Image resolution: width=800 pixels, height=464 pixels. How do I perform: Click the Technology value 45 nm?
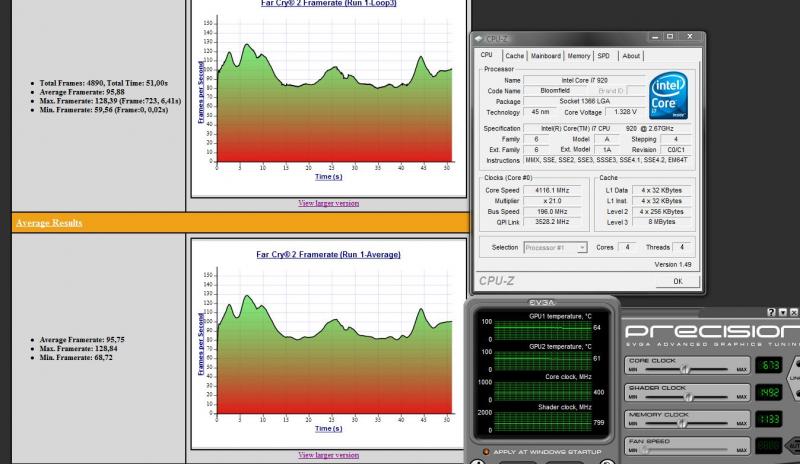click(x=540, y=112)
